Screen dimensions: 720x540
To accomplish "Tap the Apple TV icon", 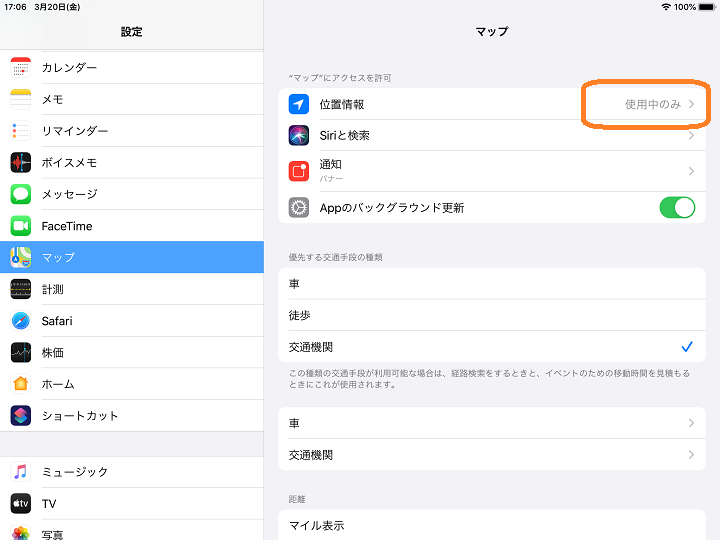I will coord(21,503).
